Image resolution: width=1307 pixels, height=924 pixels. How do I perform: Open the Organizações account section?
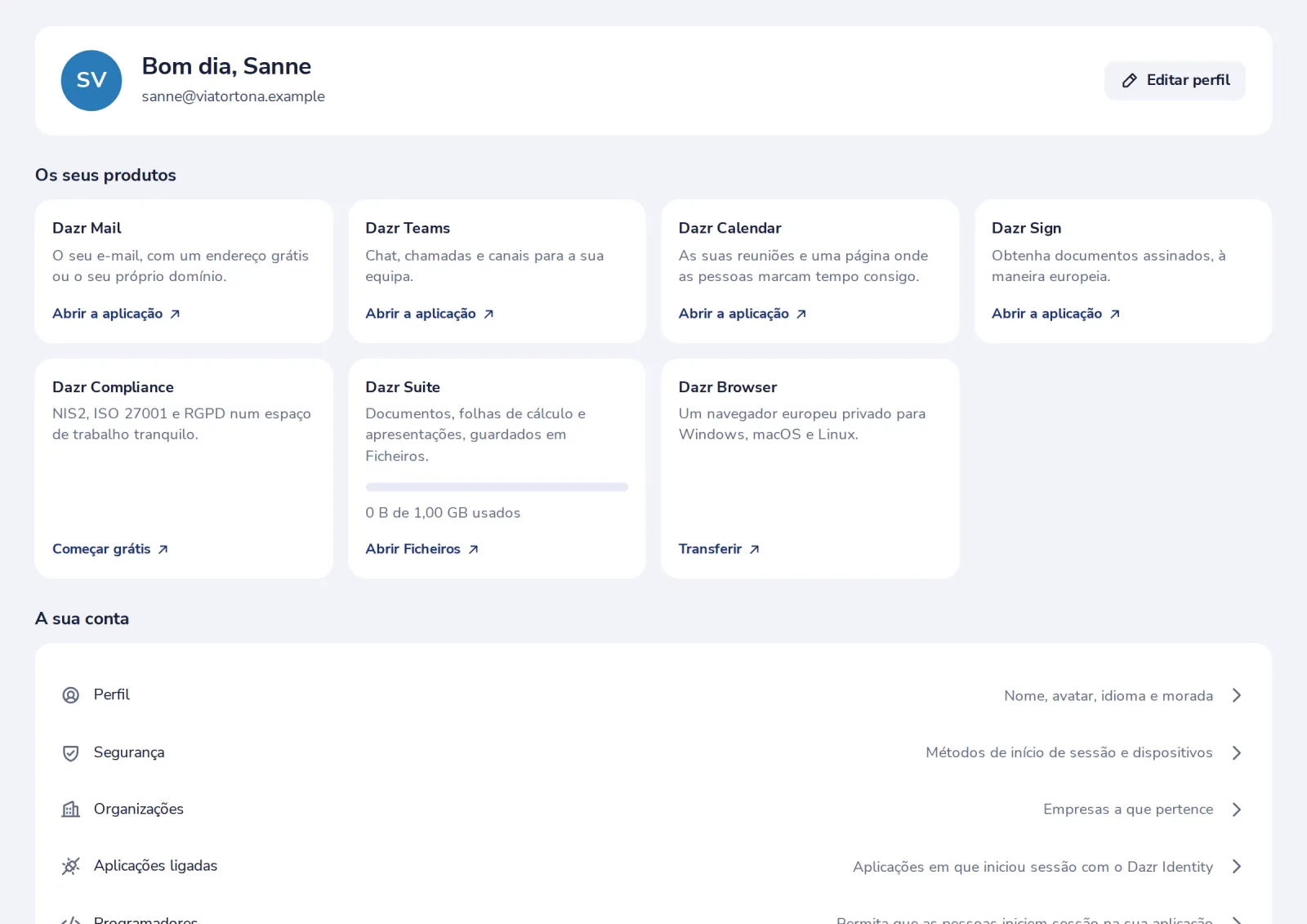pos(653,810)
